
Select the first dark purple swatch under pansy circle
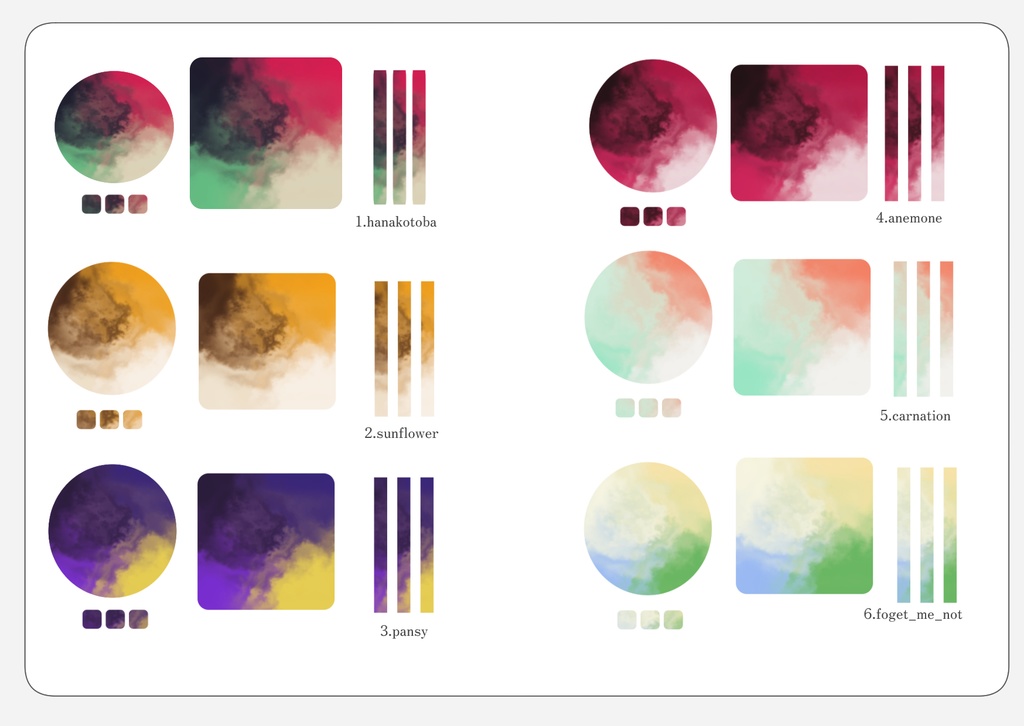coord(92,619)
